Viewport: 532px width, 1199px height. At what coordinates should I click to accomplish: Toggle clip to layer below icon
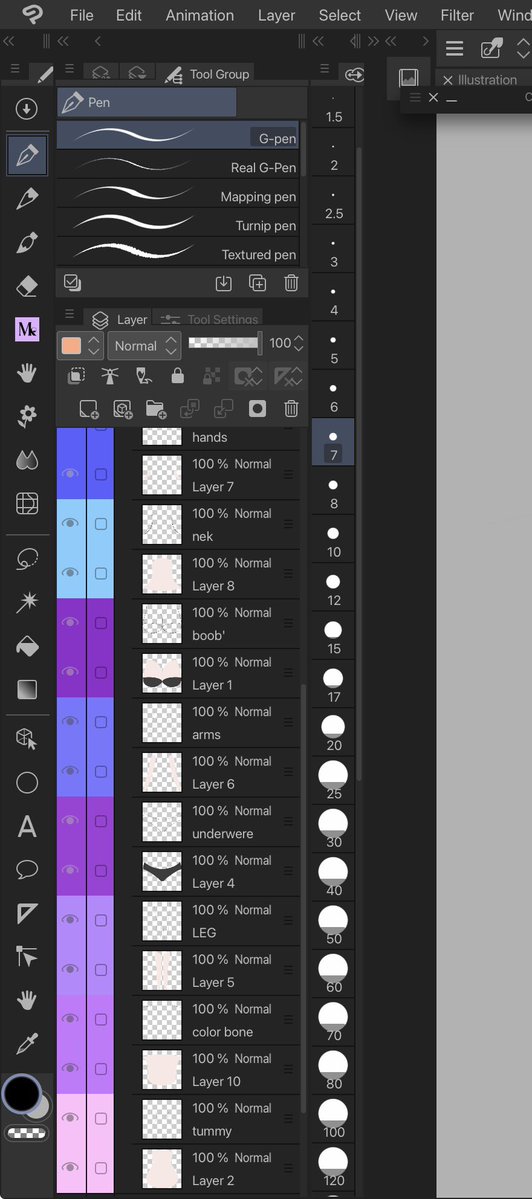pos(76,375)
